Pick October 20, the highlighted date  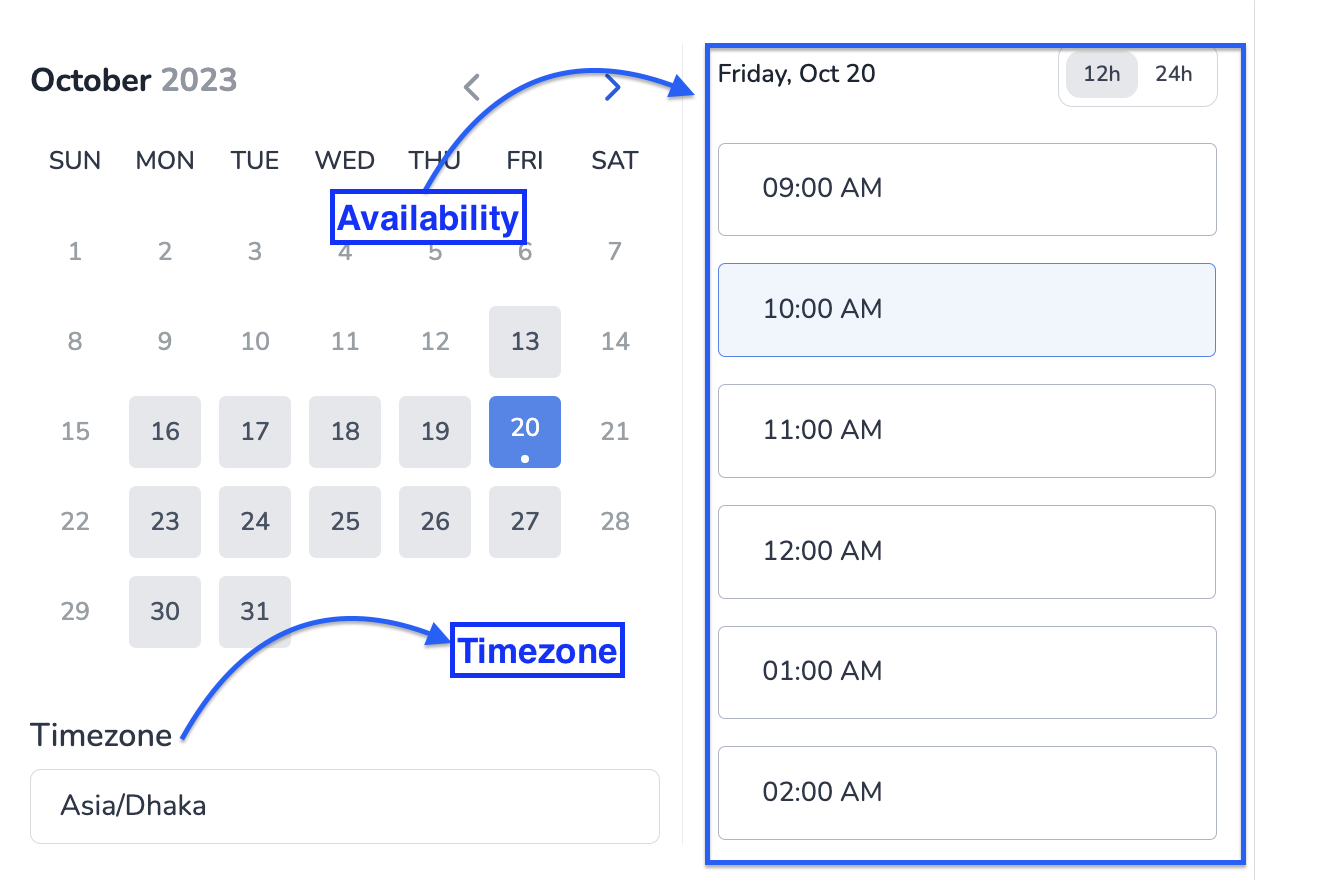tap(524, 431)
